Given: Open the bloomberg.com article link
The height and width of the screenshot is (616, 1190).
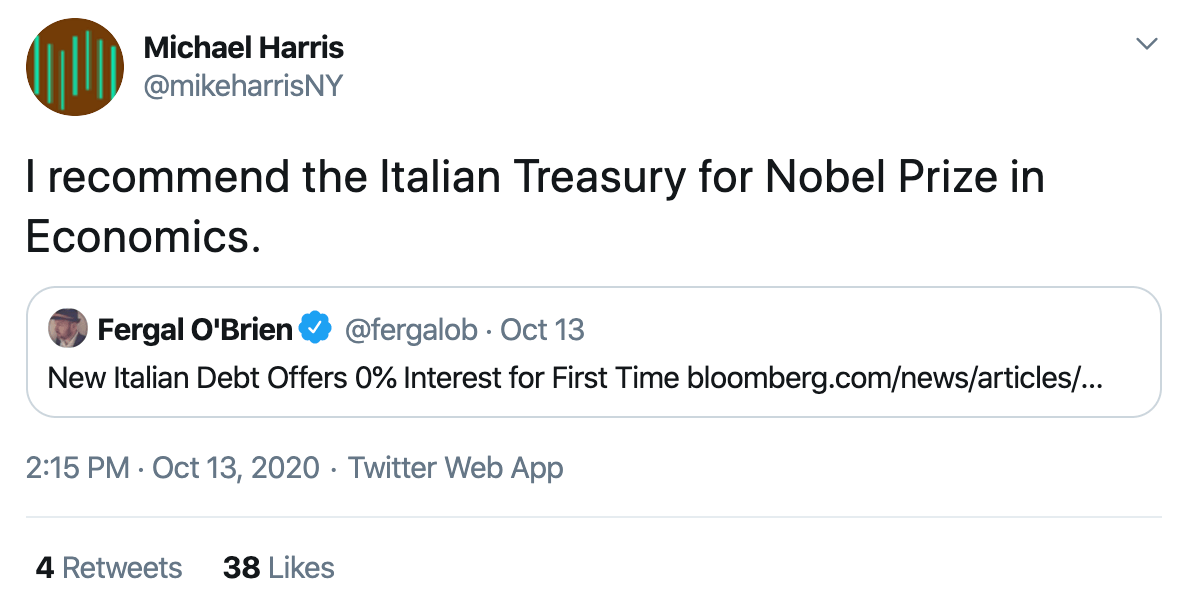Looking at the screenshot, I should point(895,379).
